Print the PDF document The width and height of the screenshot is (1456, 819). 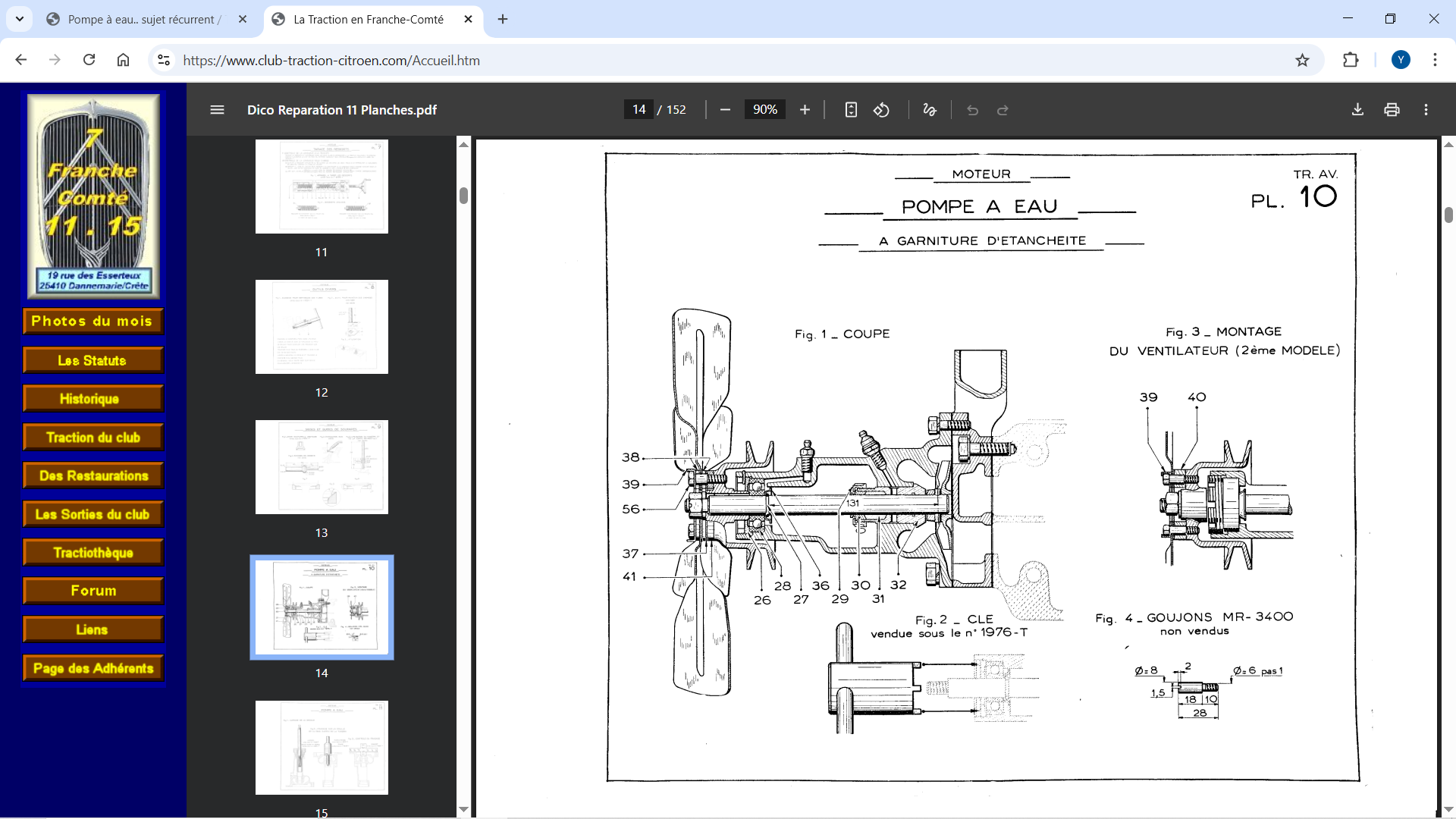(1392, 110)
